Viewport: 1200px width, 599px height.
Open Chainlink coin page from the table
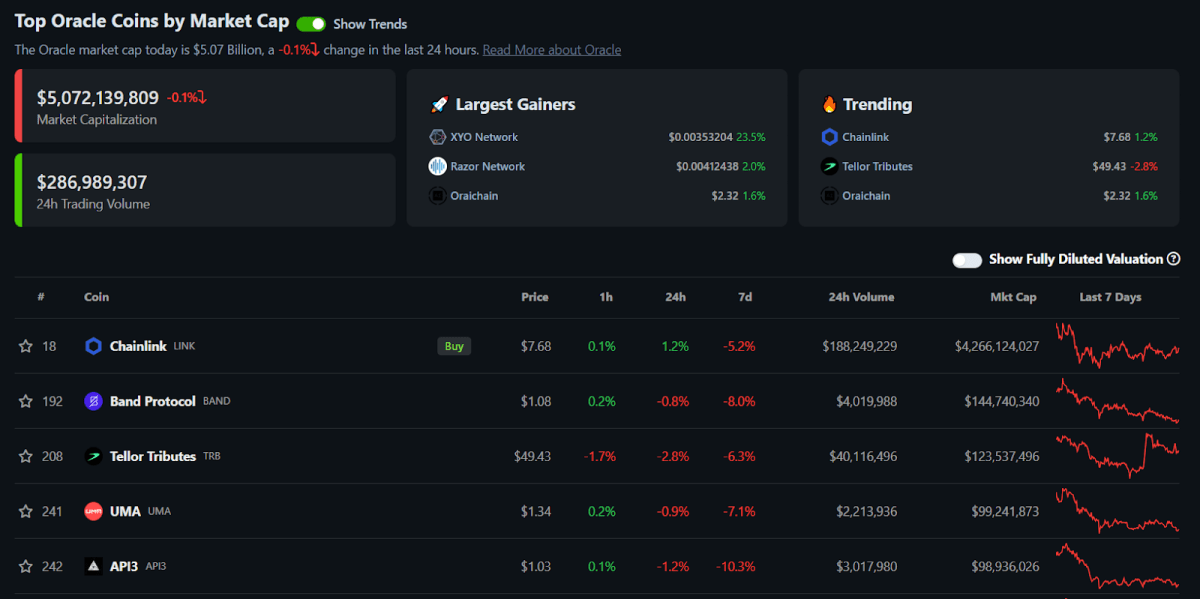coord(139,346)
